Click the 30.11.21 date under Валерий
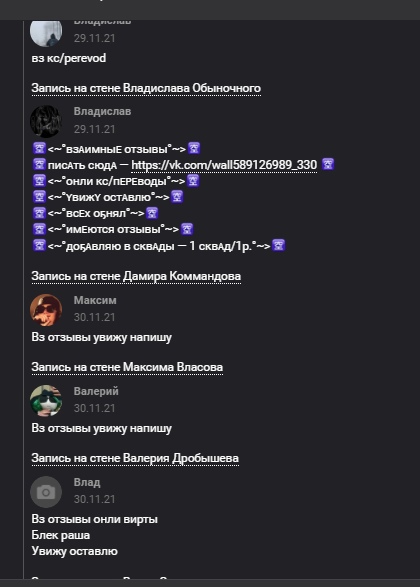Viewport: 420px width, 587px height. [94, 408]
